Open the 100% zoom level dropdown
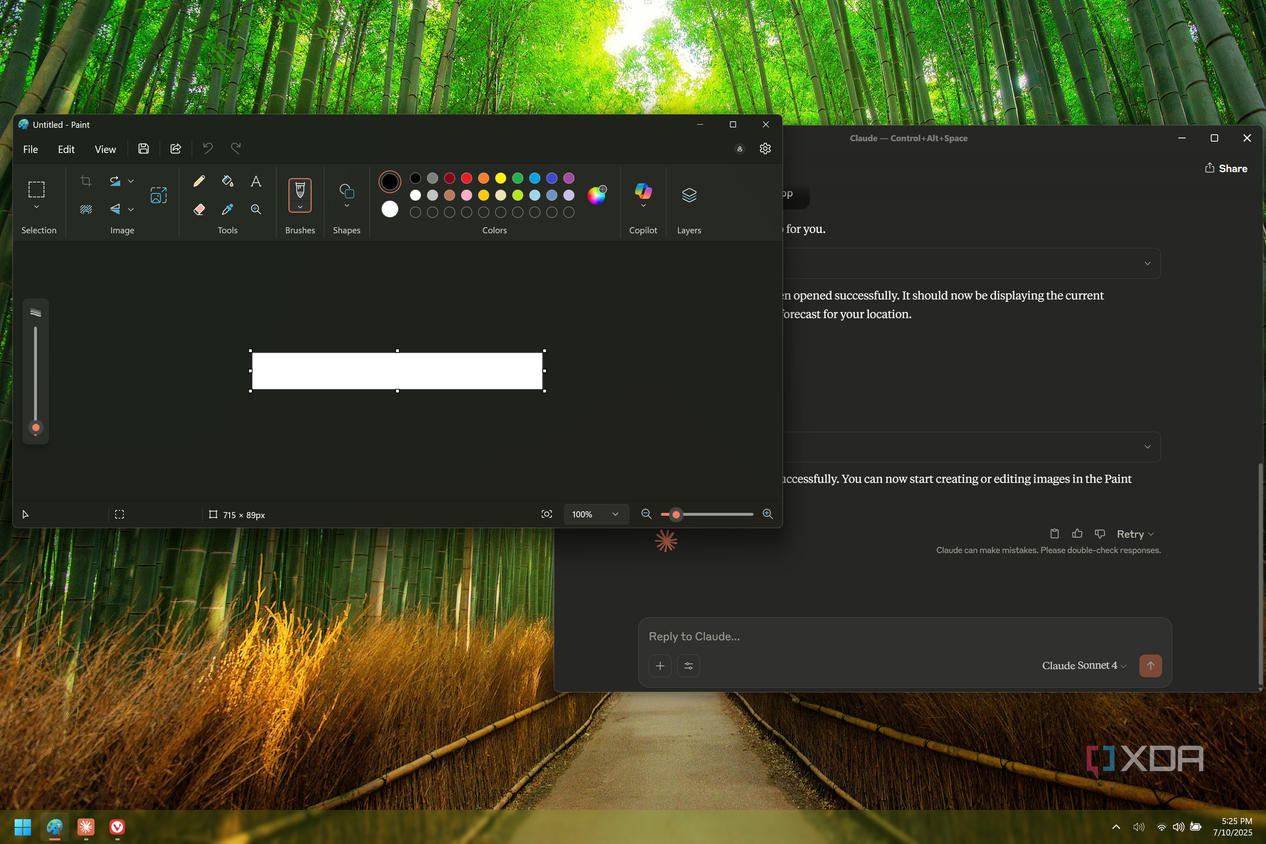The width and height of the screenshot is (1266, 844). [596, 514]
